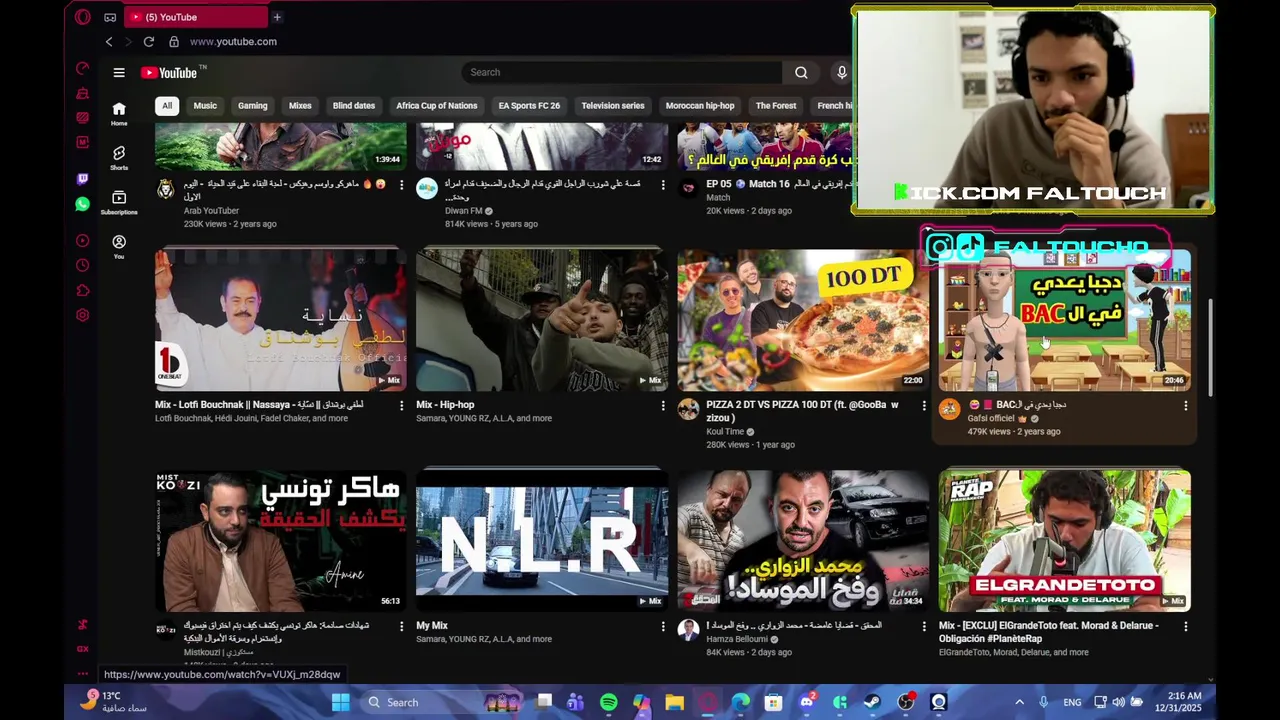Select the Mixes filter chip
Image resolution: width=1280 pixels, height=720 pixels.
click(300, 106)
